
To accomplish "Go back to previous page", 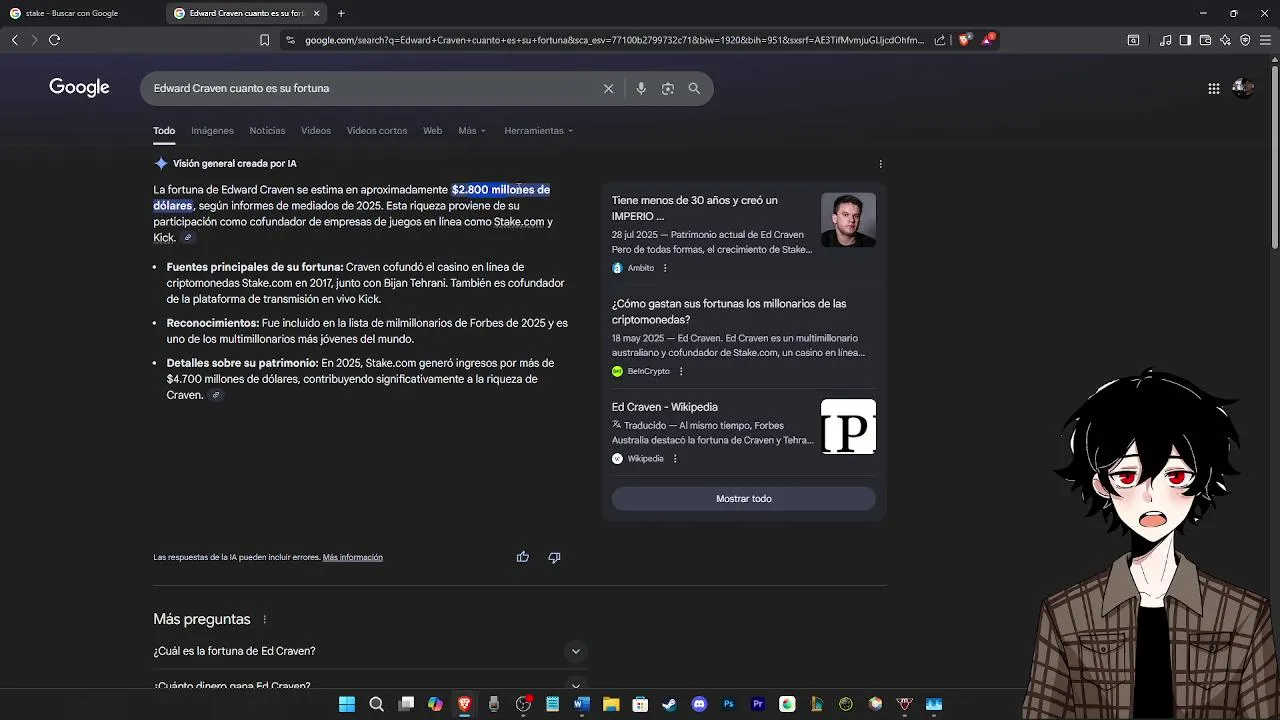I will pyautogui.click(x=15, y=40).
